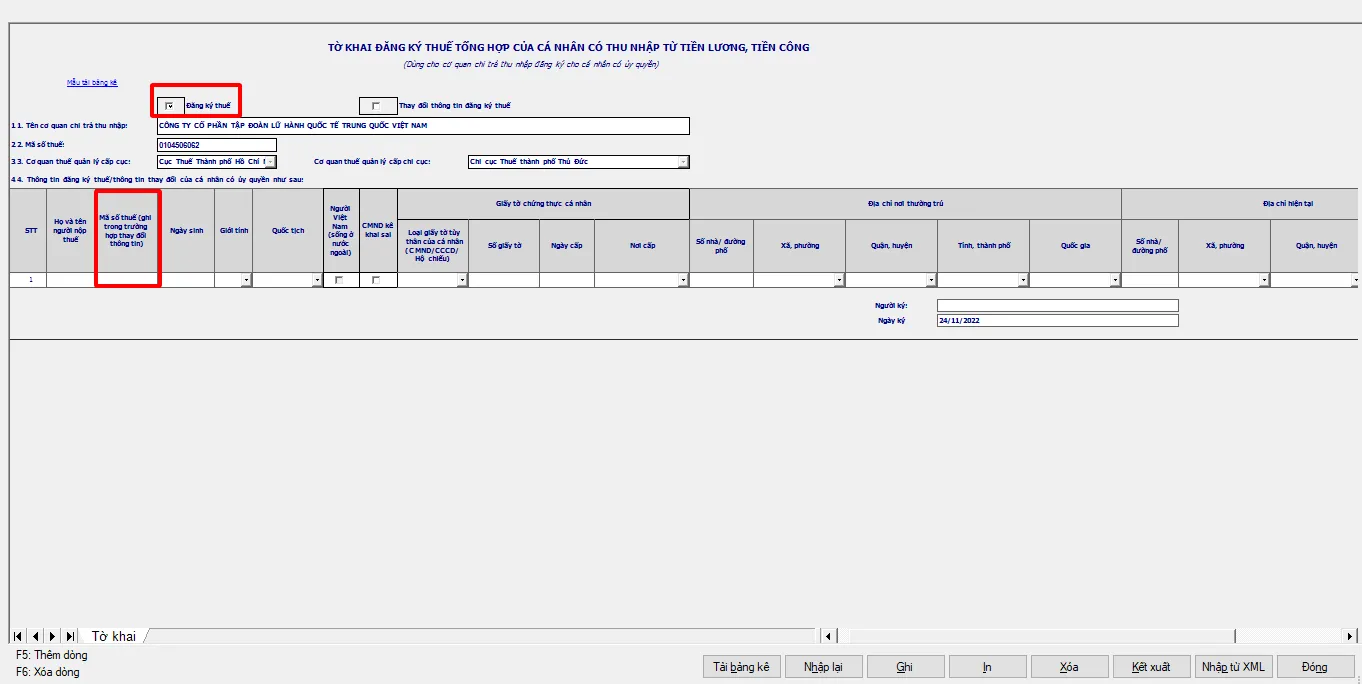Click Số giấy tờ cell in row 1
This screenshot has height=684, width=1362.
[x=504, y=280]
